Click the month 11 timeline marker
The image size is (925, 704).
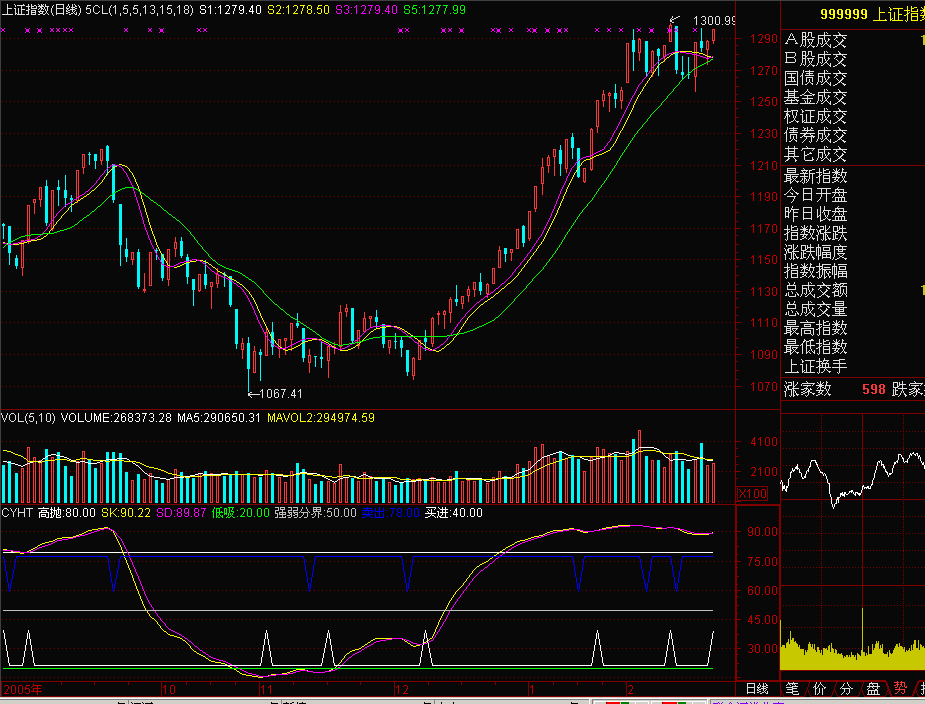tap(266, 689)
